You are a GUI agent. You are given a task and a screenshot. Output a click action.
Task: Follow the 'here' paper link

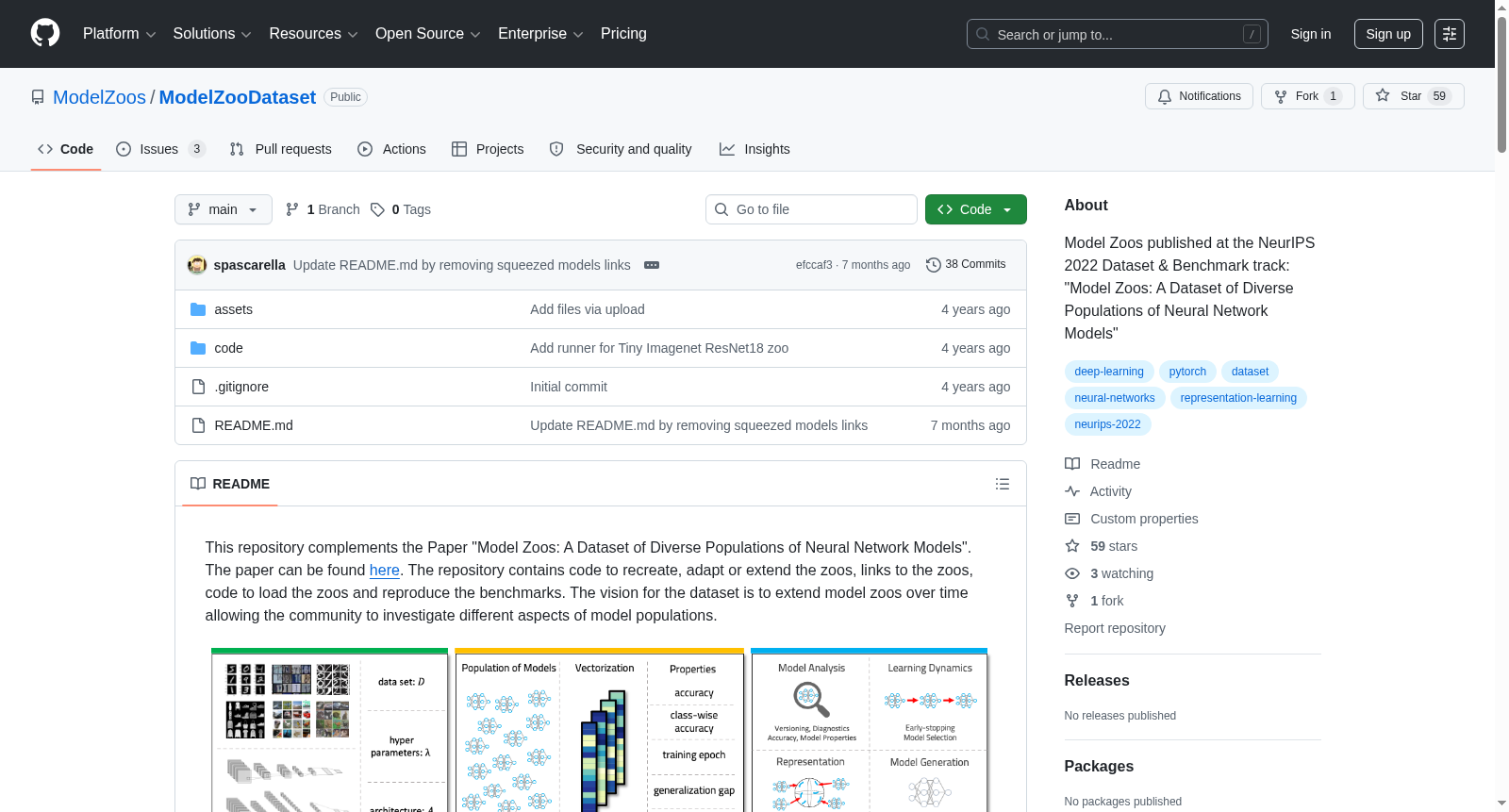click(385, 570)
